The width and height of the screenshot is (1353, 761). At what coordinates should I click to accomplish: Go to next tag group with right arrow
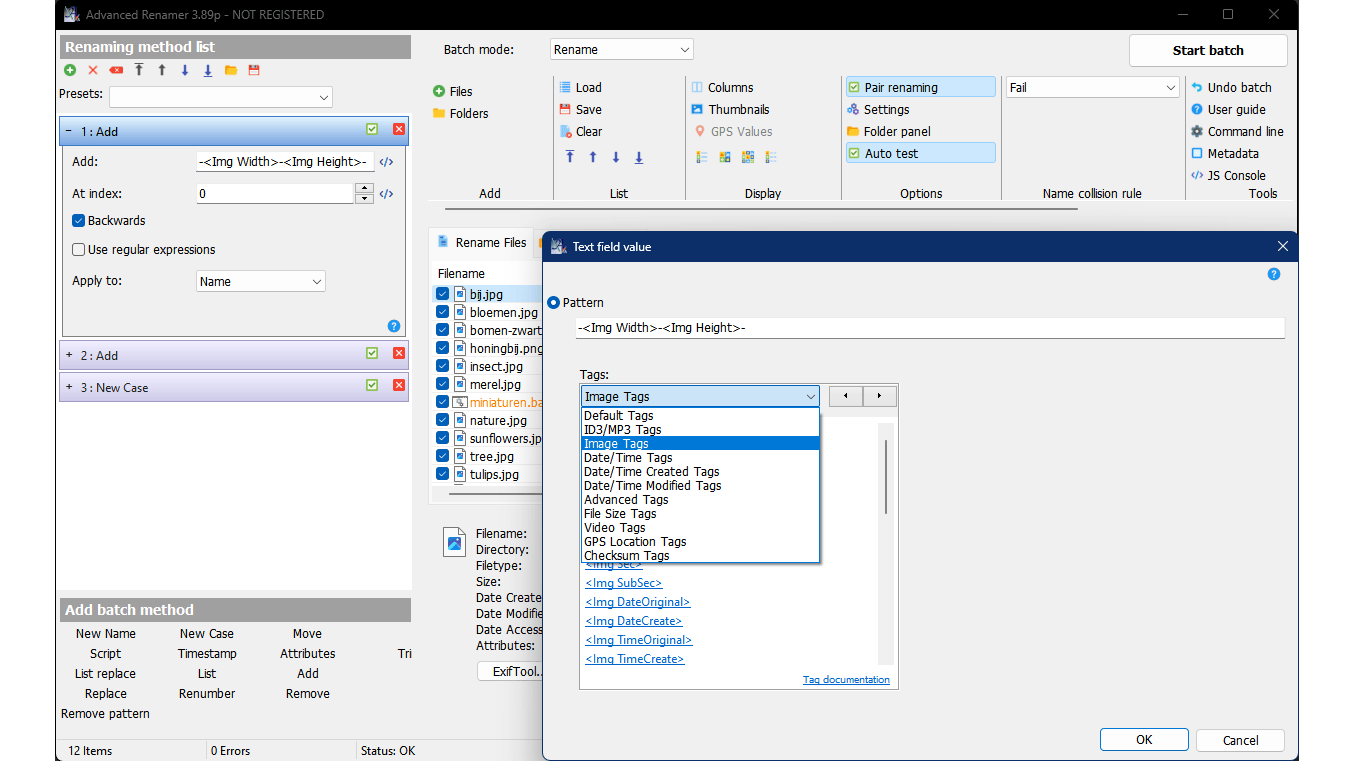880,396
